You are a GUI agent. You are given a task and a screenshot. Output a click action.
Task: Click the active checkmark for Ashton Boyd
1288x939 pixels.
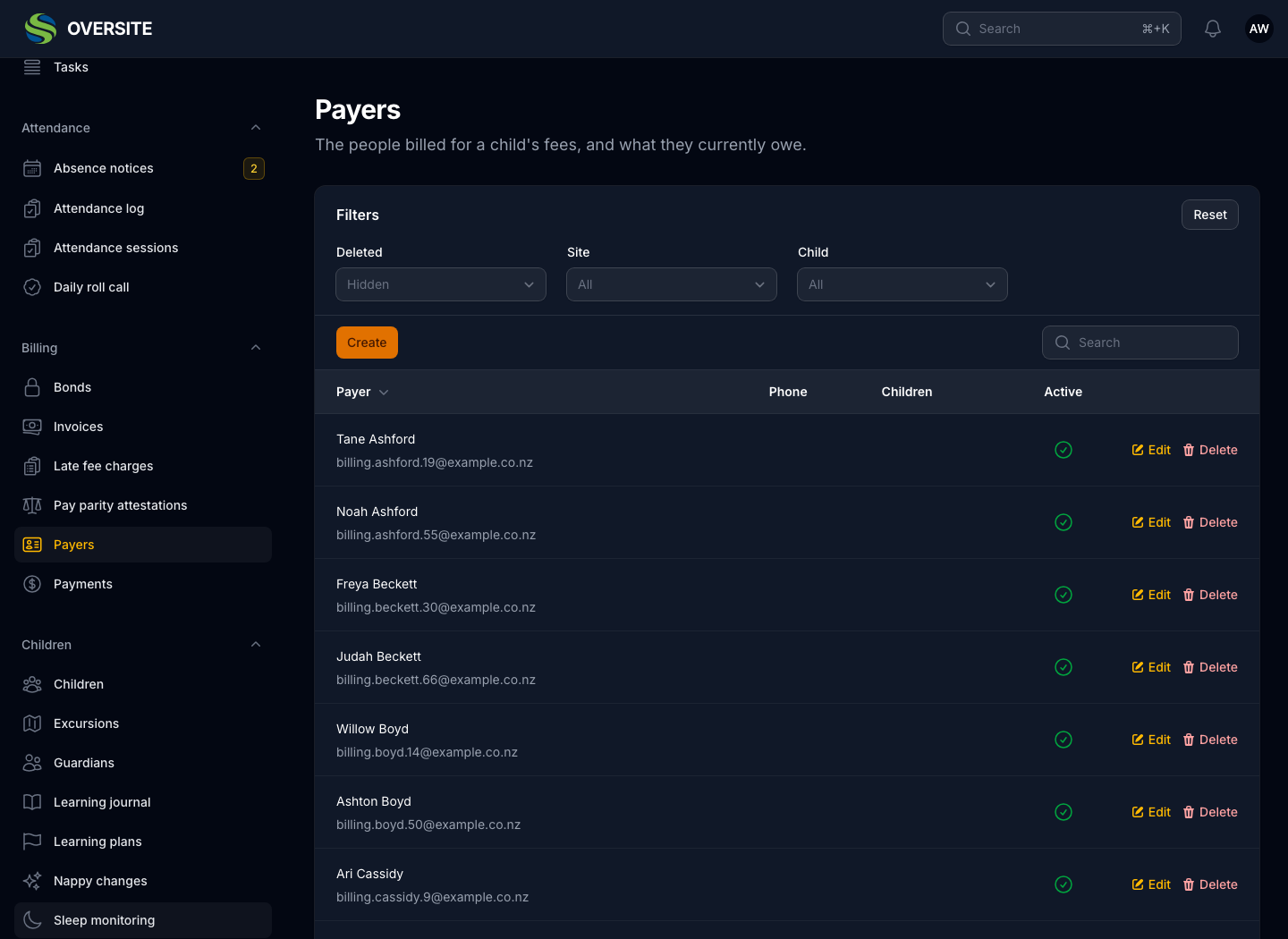point(1063,812)
